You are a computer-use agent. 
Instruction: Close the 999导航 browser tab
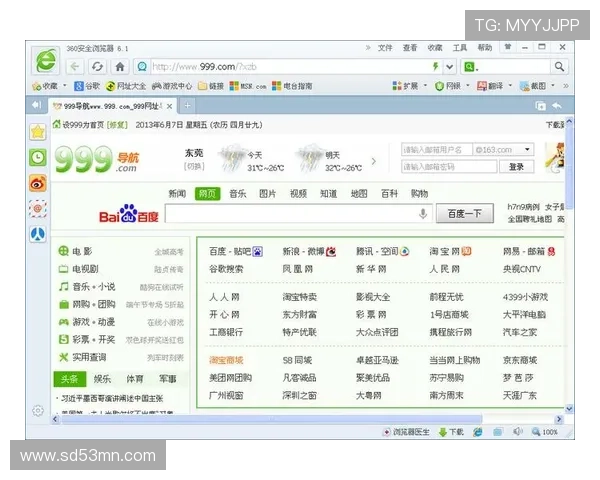pos(169,106)
